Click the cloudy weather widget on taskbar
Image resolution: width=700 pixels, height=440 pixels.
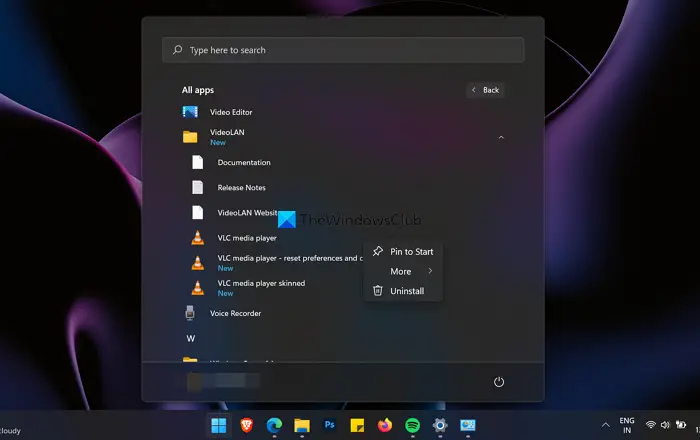(10, 431)
